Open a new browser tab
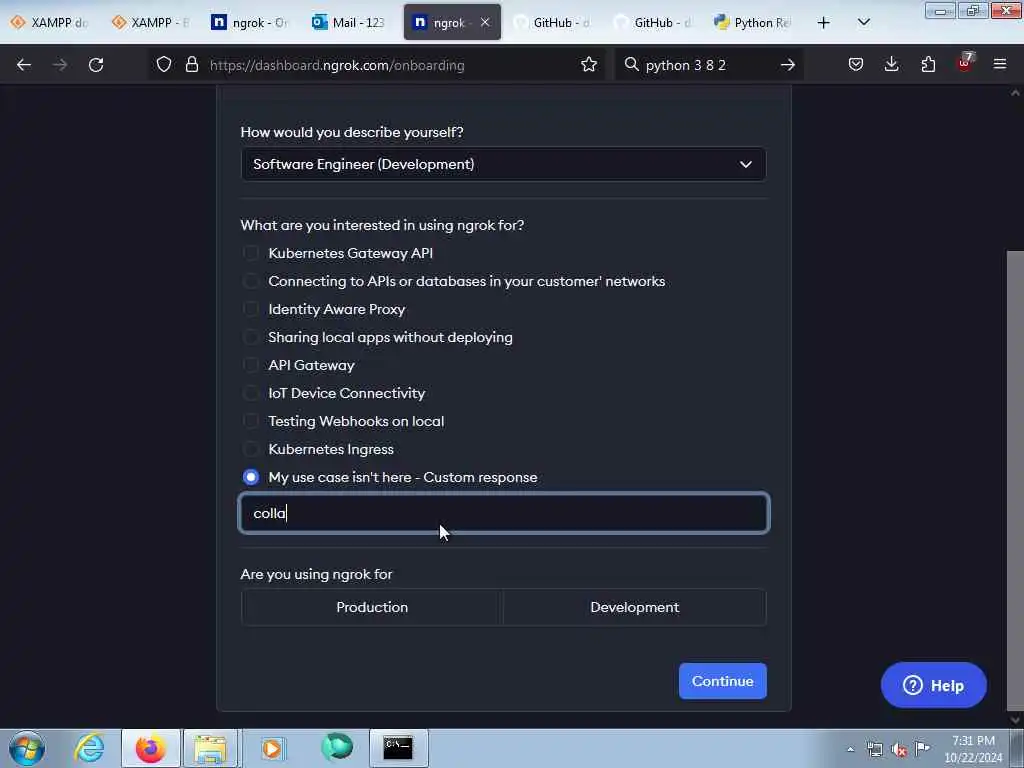The height and width of the screenshot is (768, 1024). pos(824,23)
